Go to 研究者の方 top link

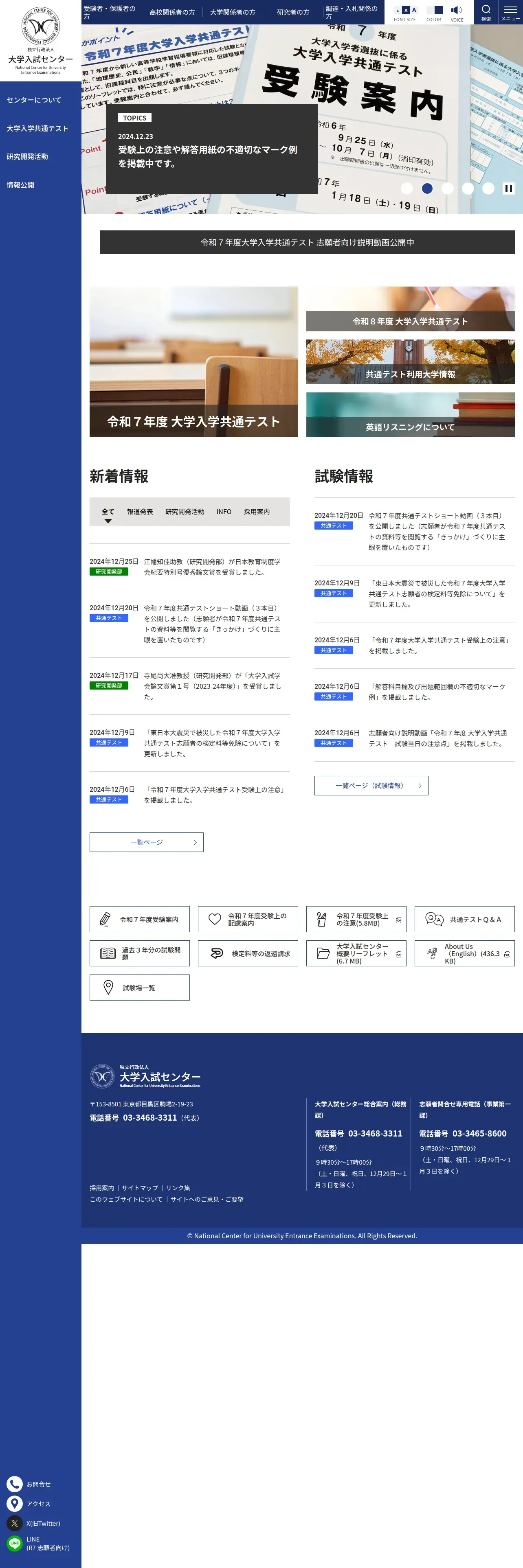pos(293,12)
